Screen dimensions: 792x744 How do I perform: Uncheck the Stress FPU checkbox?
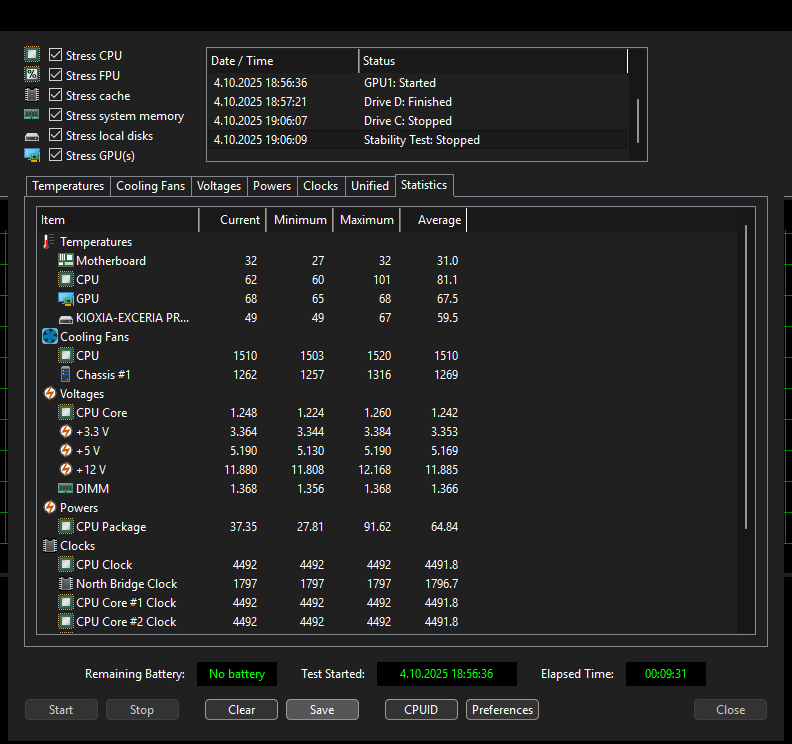coord(56,75)
